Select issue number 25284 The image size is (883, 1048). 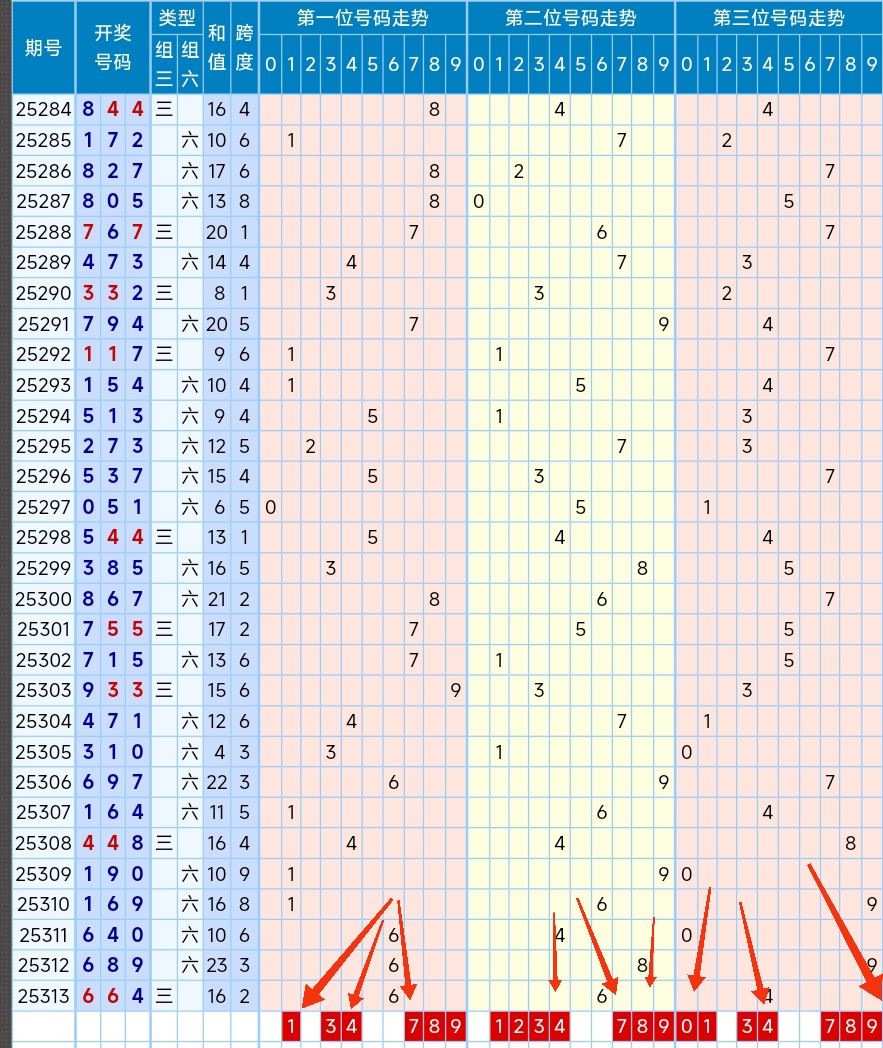click(x=43, y=109)
